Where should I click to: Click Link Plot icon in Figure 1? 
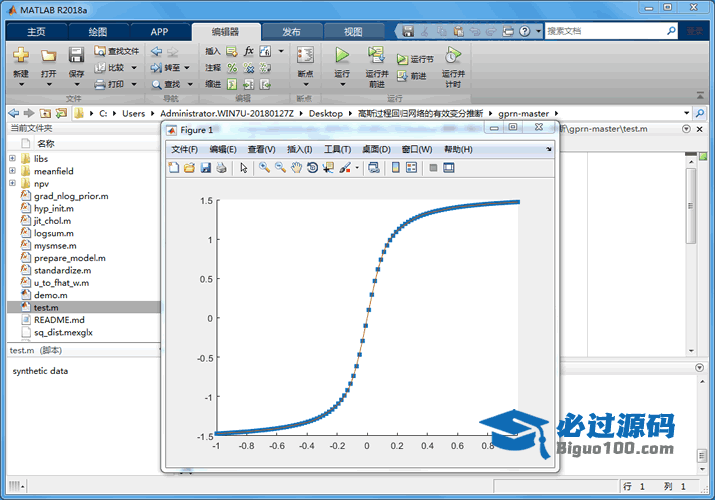[374, 168]
